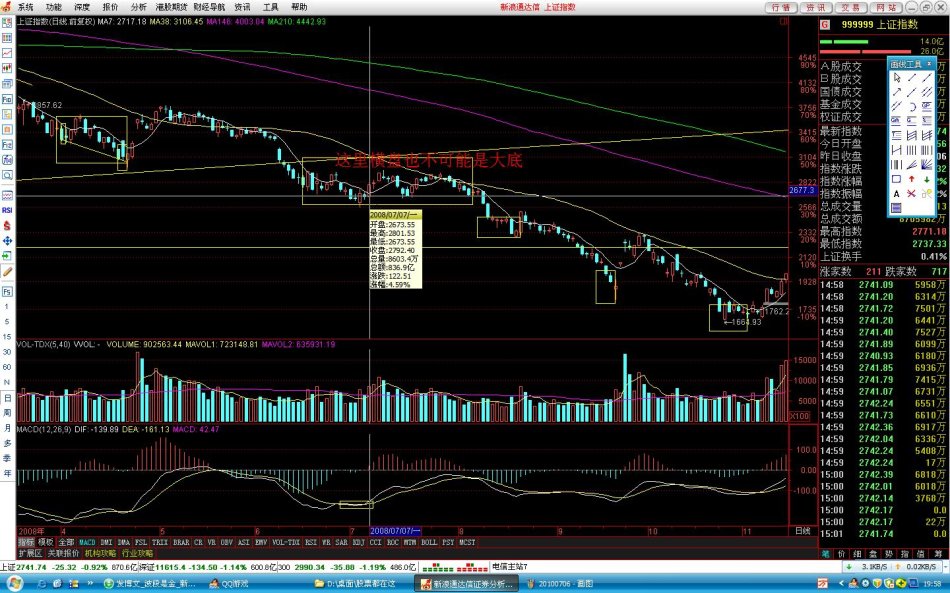Click the red X delete-drawing tool

(x=911, y=193)
